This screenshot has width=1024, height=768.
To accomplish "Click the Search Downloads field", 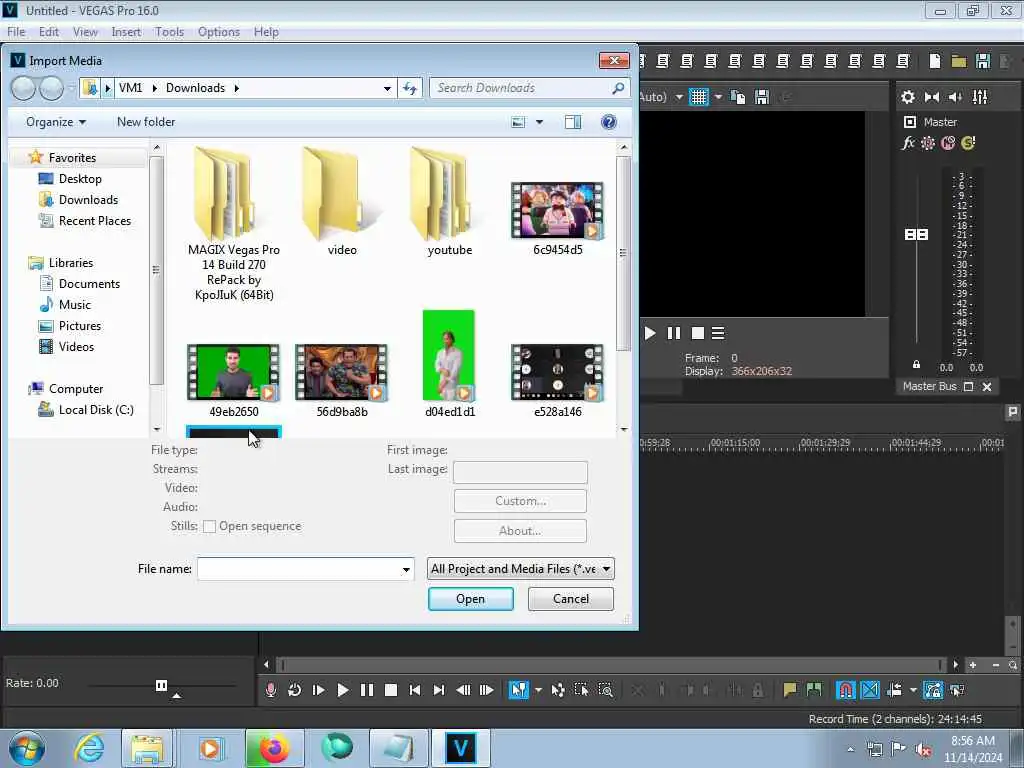I will [529, 88].
